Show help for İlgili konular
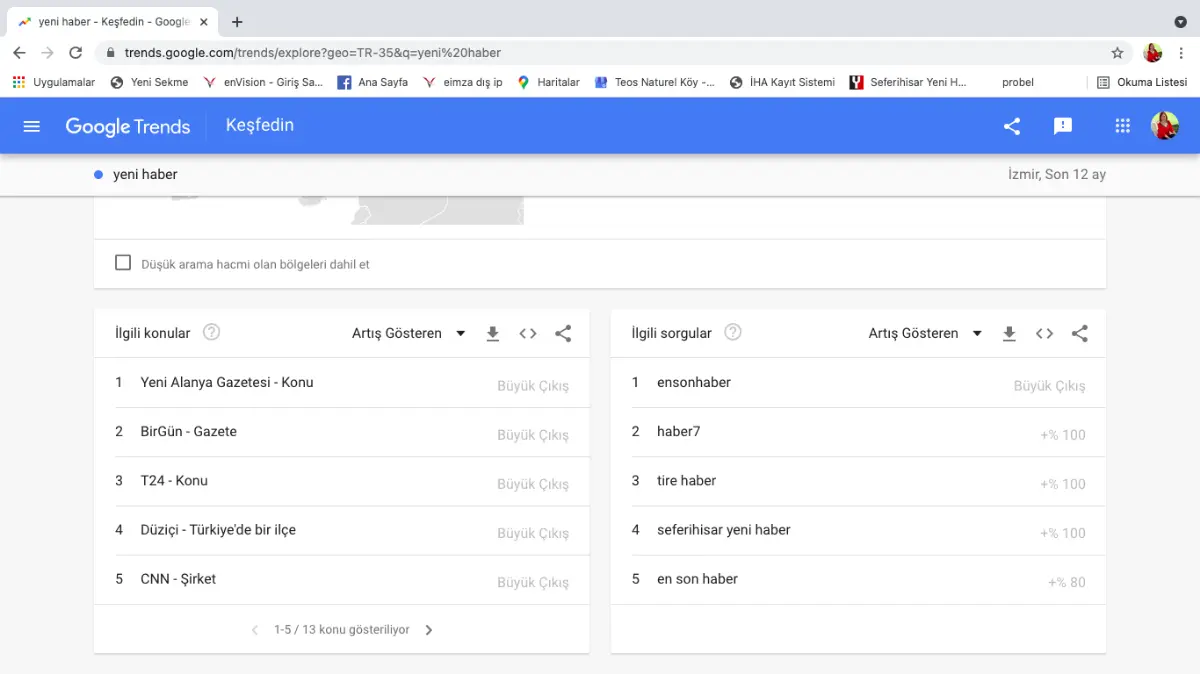Screen dimensions: 1200x674 211,332
